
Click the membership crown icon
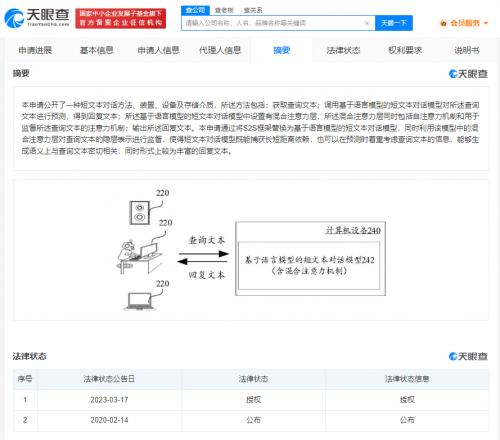click(x=443, y=23)
